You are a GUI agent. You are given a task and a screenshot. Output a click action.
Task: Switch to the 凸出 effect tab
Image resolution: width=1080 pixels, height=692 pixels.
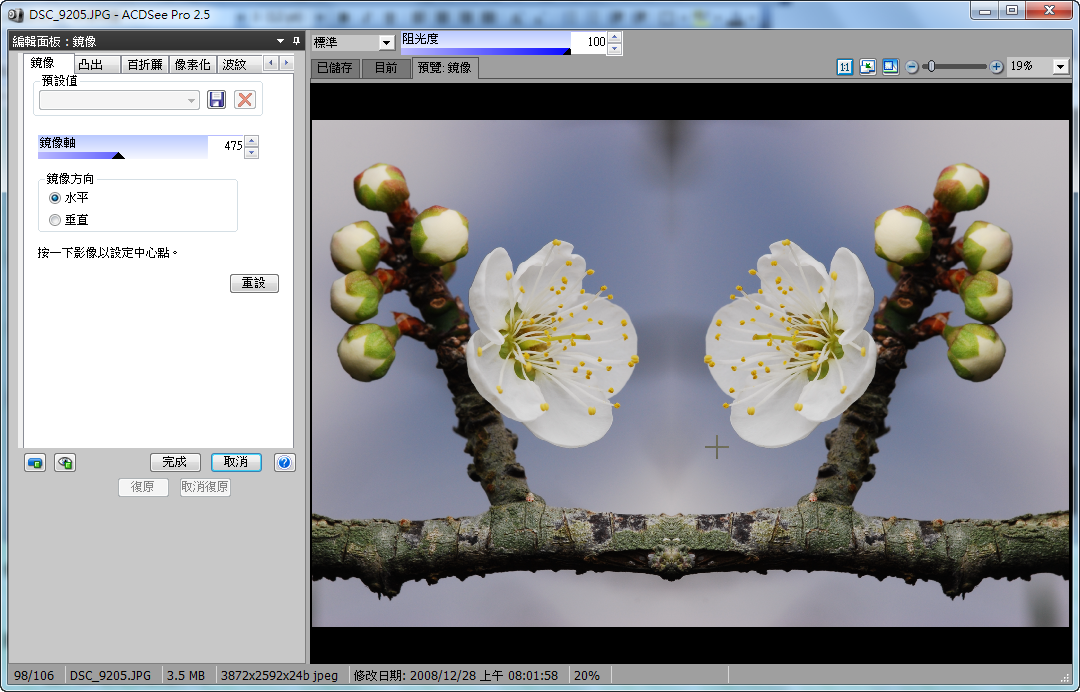click(90, 64)
